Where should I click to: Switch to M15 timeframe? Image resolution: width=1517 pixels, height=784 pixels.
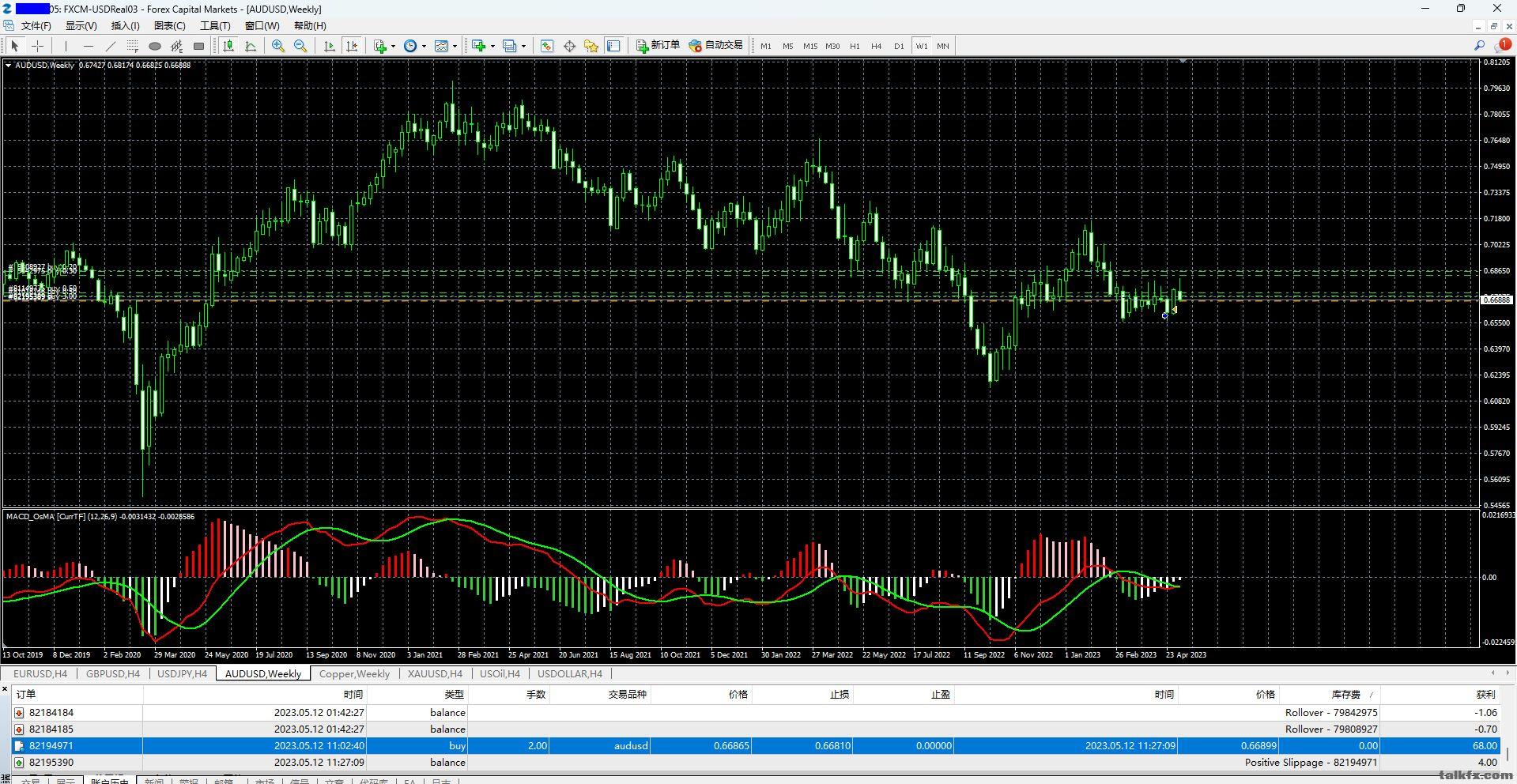point(810,46)
